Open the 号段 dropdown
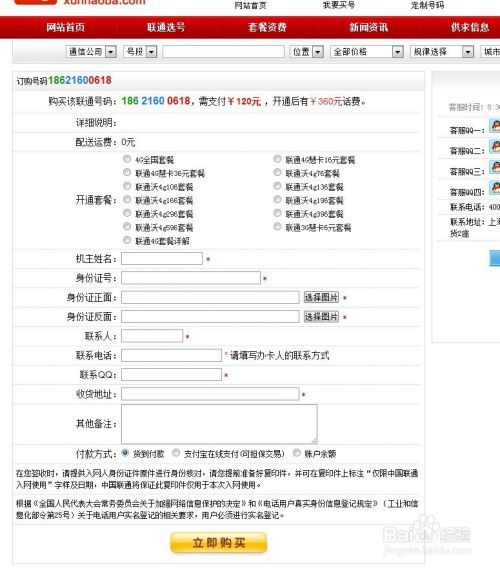Image resolution: width=500 pixels, height=568 pixels. tap(140, 52)
